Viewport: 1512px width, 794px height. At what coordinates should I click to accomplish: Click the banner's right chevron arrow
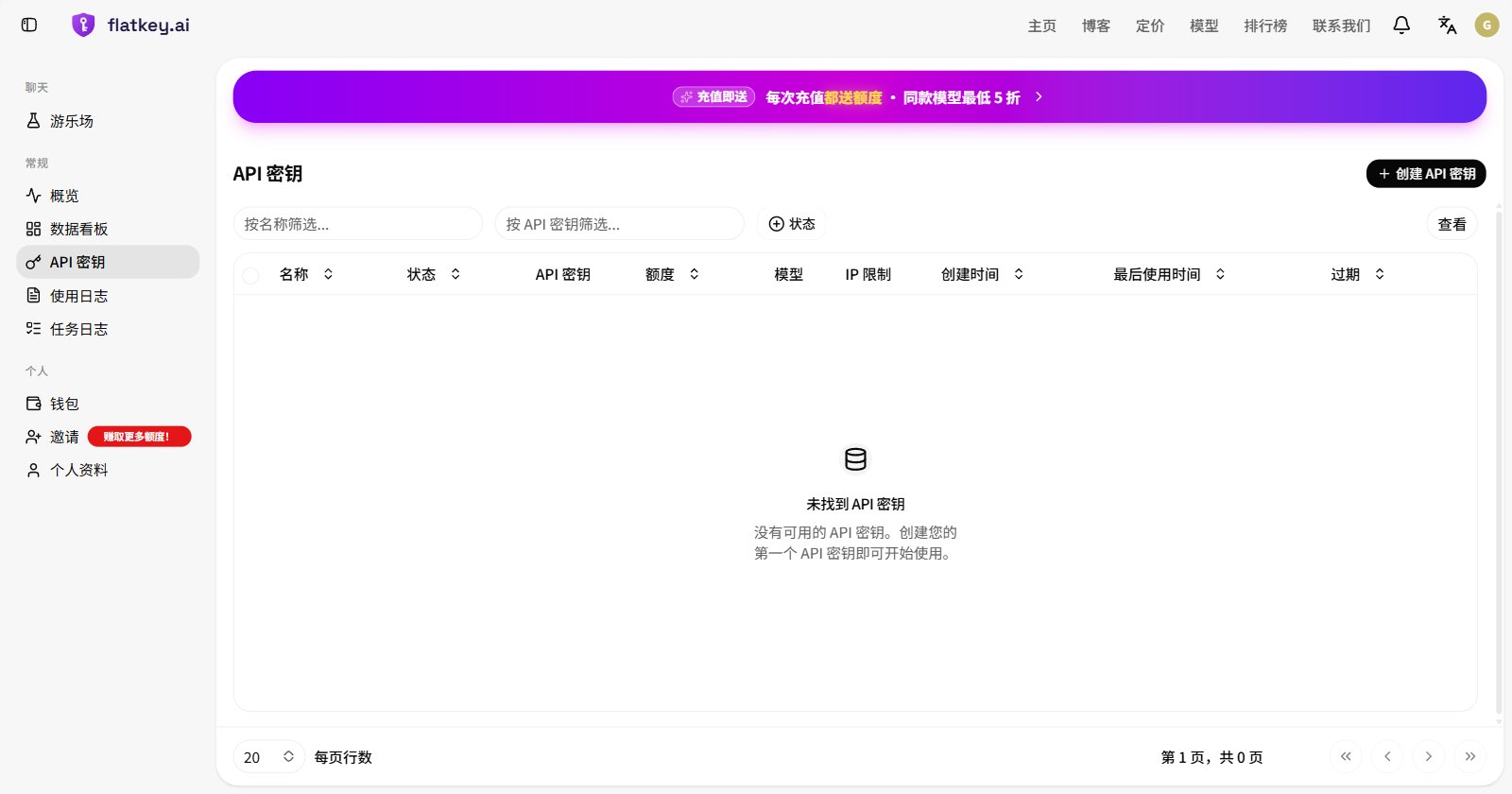point(1039,96)
